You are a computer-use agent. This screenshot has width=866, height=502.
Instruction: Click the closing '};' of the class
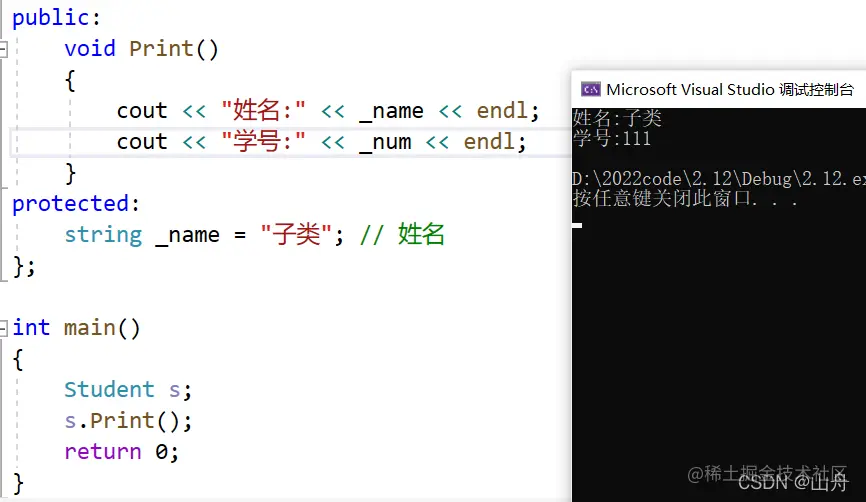tap(24, 266)
